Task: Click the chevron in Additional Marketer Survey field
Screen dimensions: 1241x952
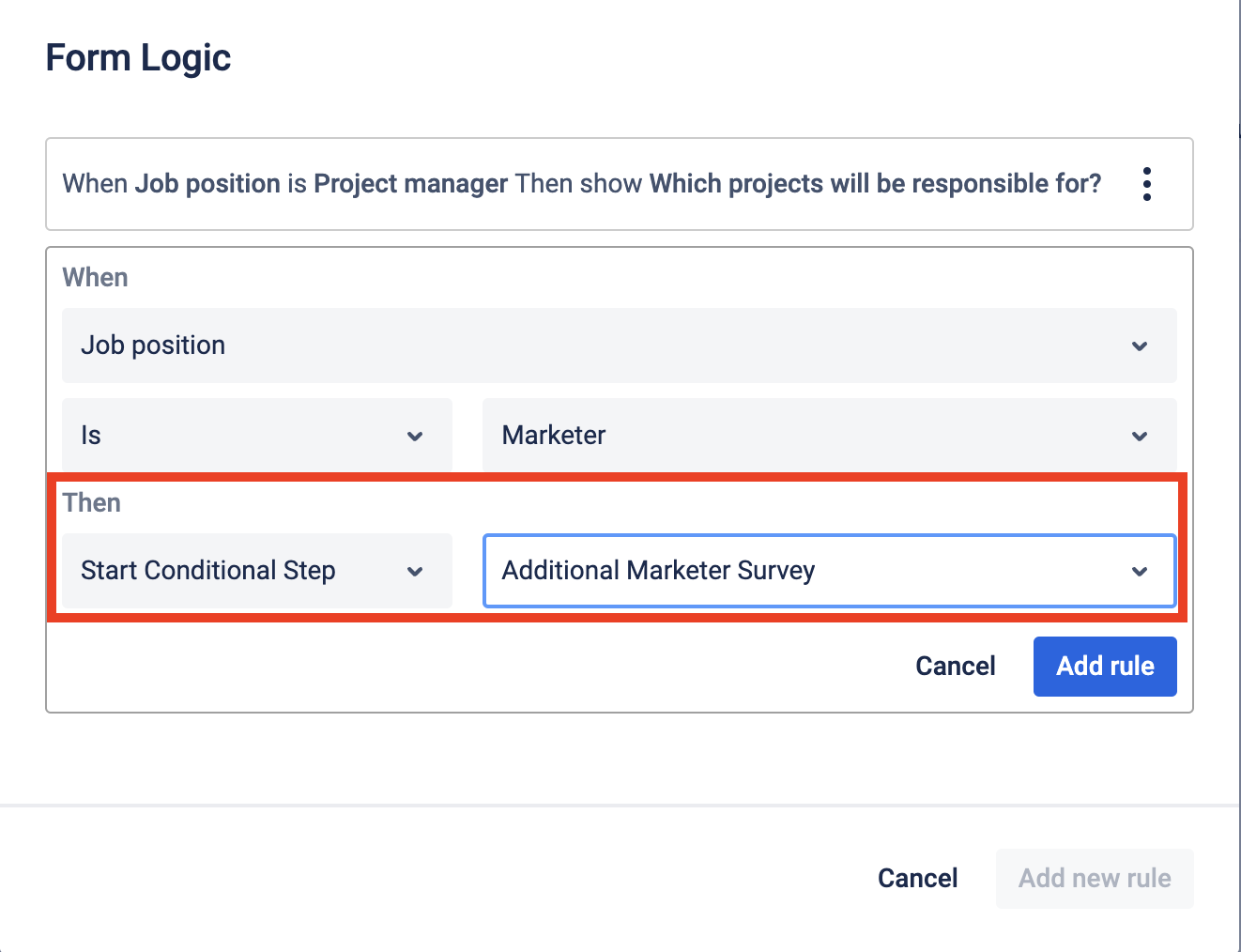Action: [1140, 572]
